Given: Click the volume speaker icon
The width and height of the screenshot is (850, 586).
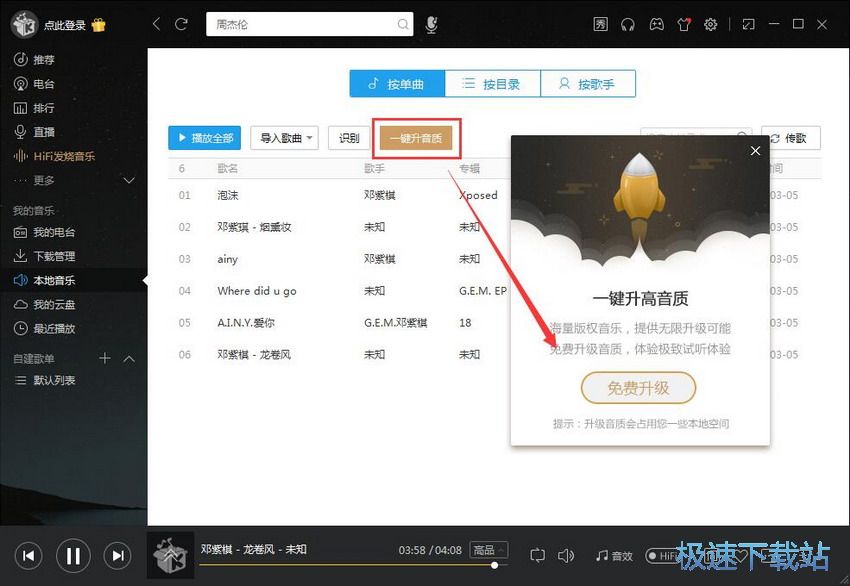Looking at the screenshot, I should click(566, 556).
